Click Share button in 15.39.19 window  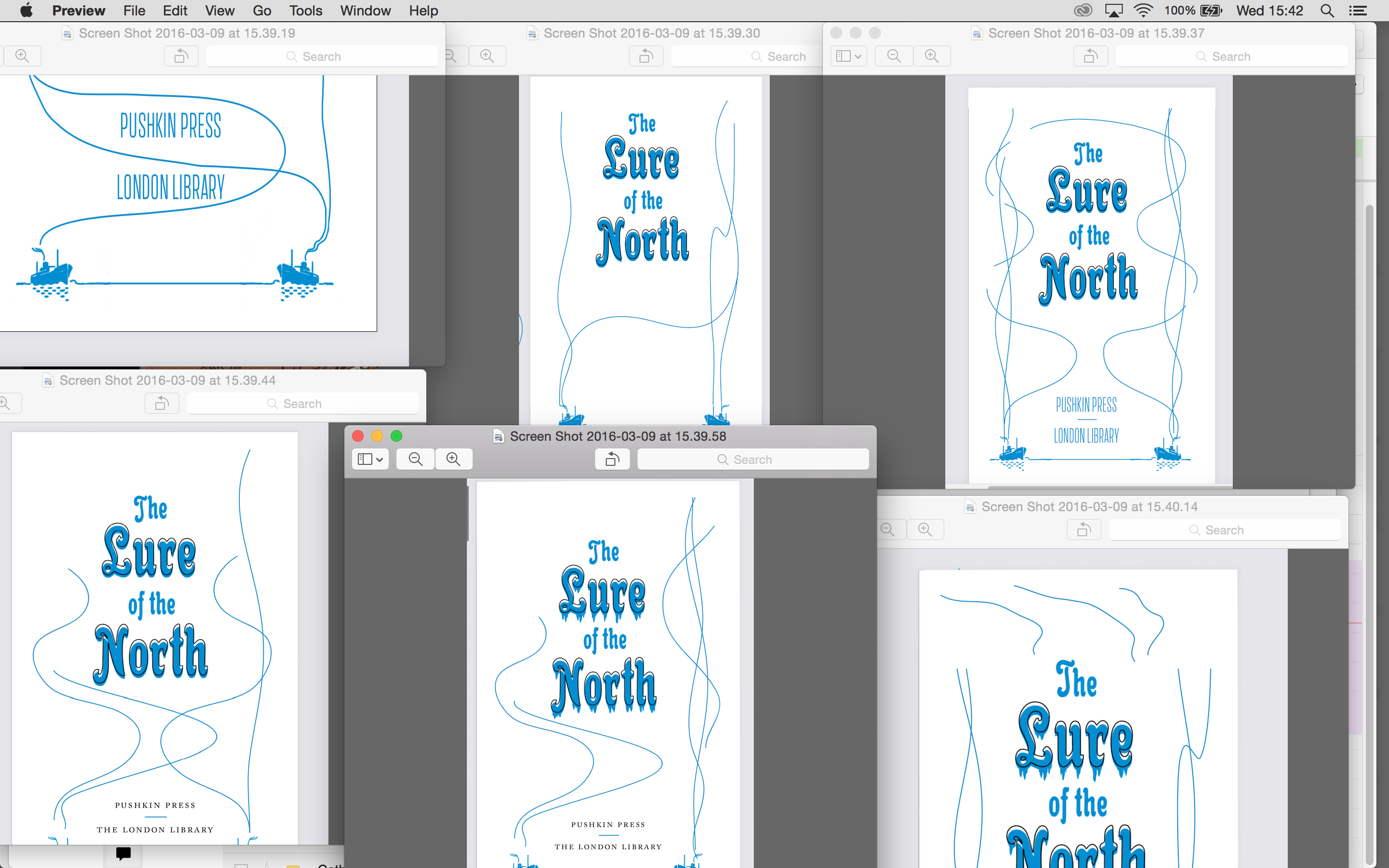(x=181, y=55)
